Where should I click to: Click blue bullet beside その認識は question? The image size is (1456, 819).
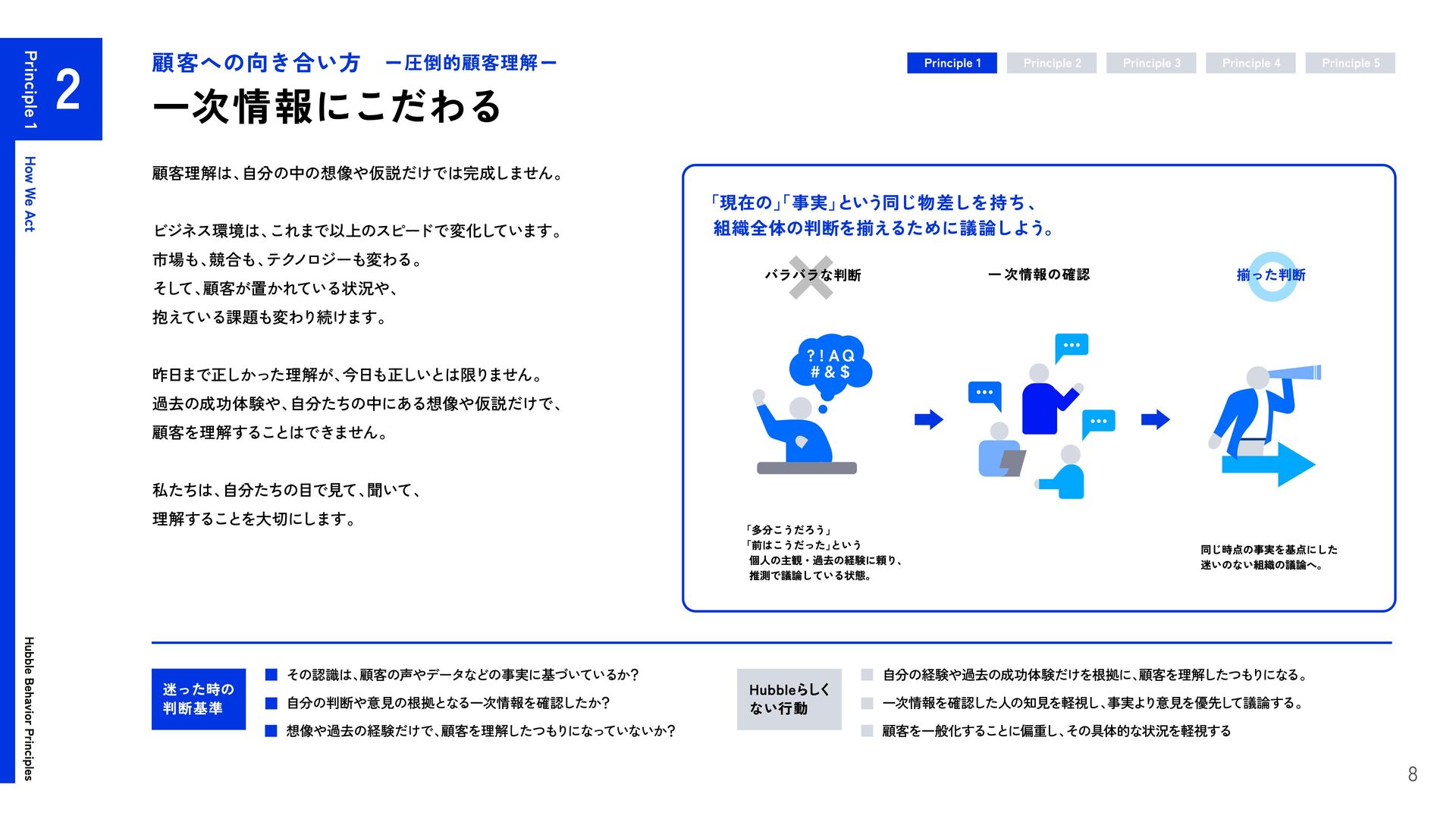coord(271,675)
